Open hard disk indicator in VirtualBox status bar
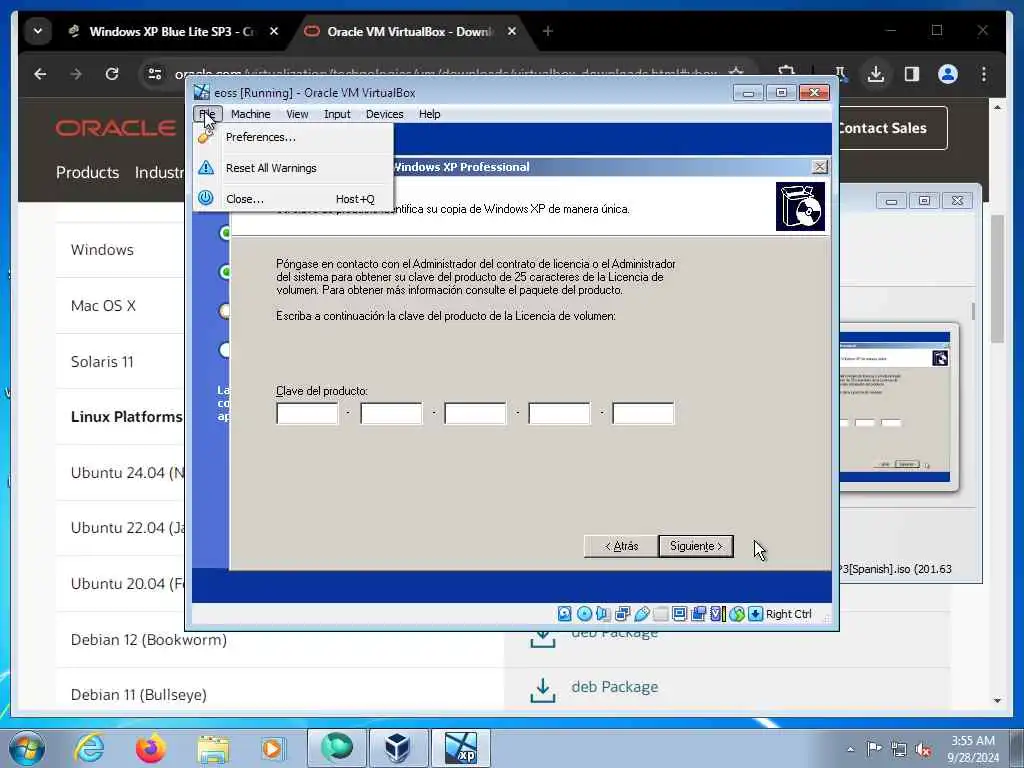Screen dimensions: 1024x768 565,614
